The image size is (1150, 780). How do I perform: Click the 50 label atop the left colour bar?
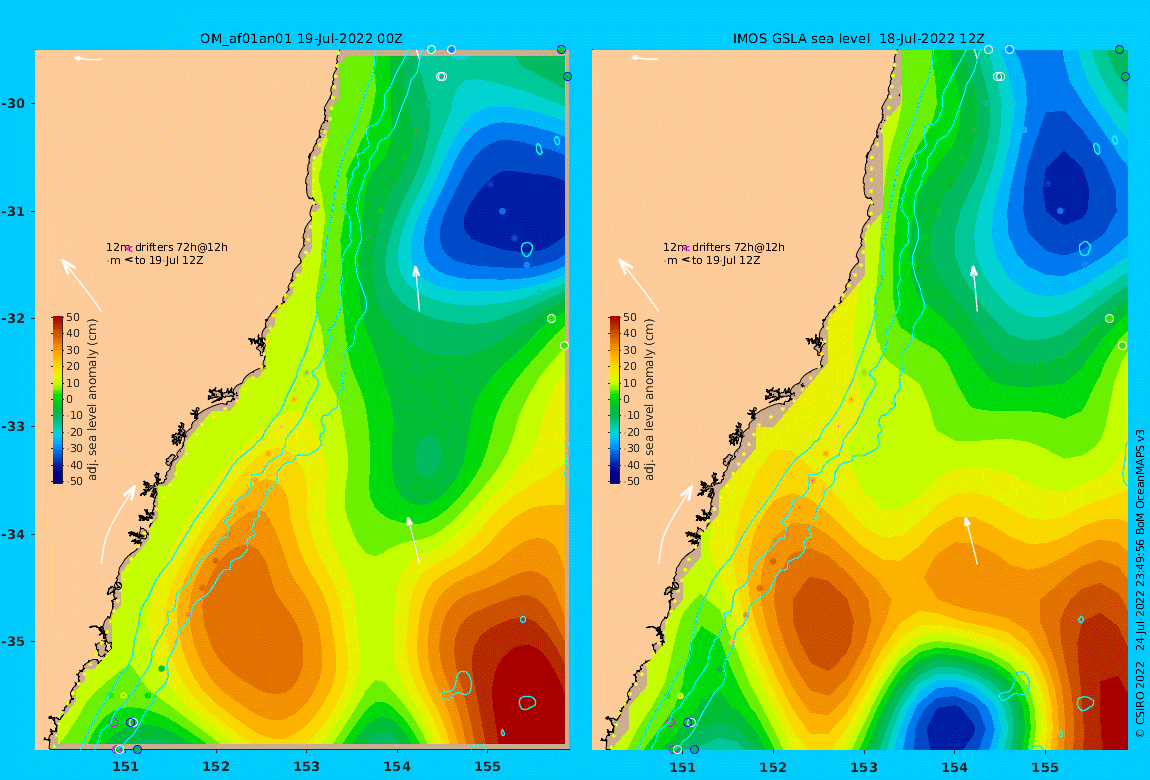click(73, 317)
